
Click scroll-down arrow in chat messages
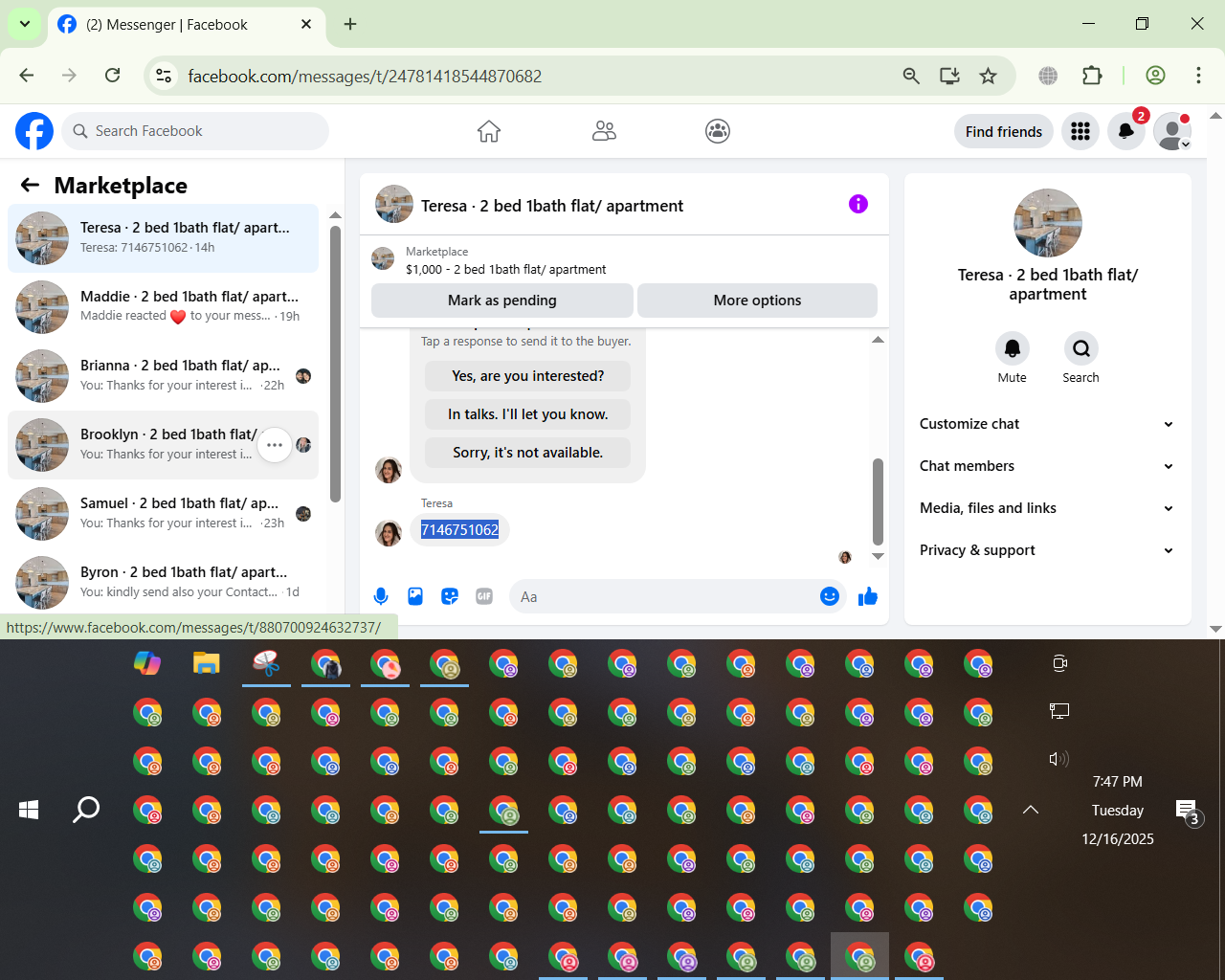878,556
